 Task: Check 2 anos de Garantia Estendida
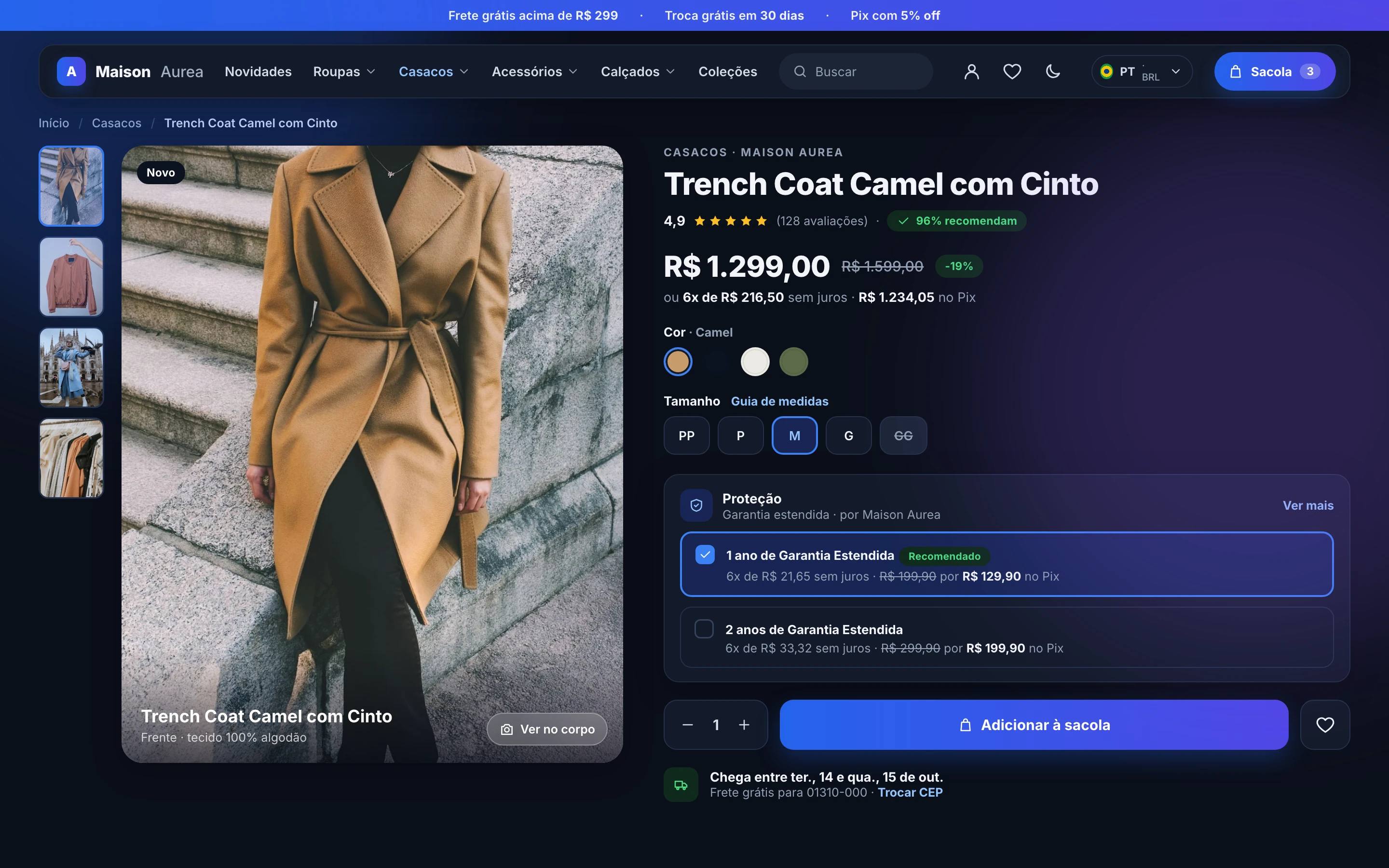pyautogui.click(x=704, y=629)
